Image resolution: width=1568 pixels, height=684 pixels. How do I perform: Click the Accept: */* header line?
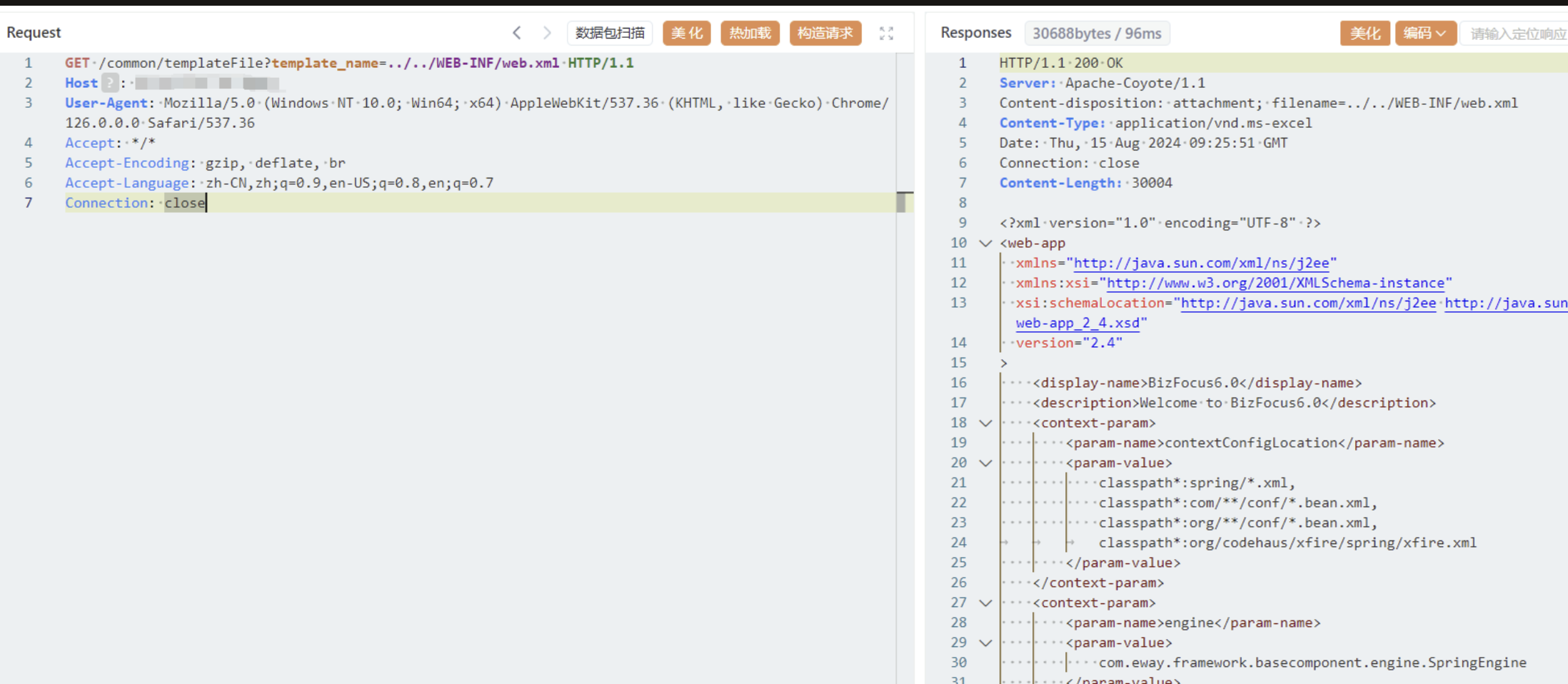pos(110,143)
